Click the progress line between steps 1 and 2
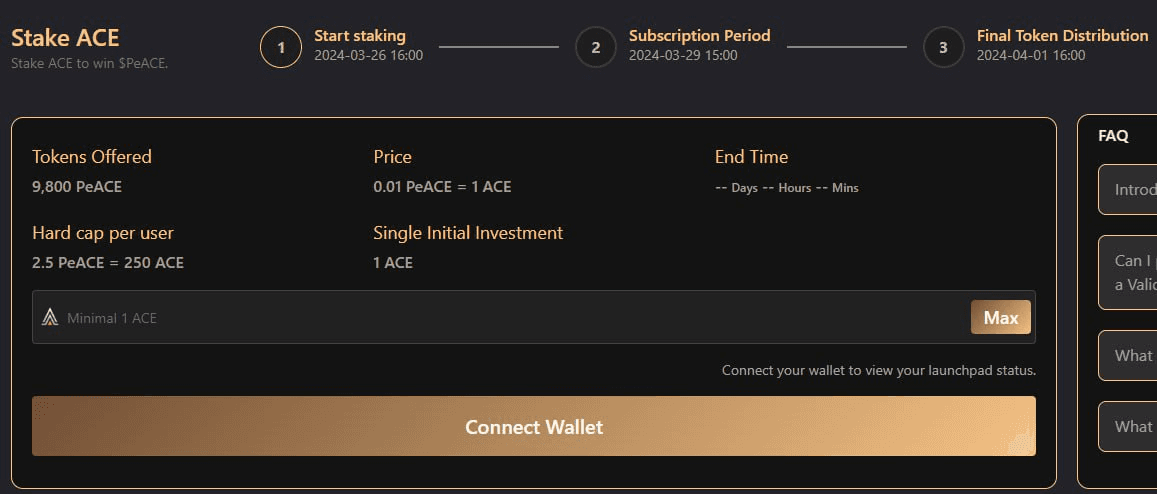The width and height of the screenshot is (1157, 494). [x=499, y=47]
